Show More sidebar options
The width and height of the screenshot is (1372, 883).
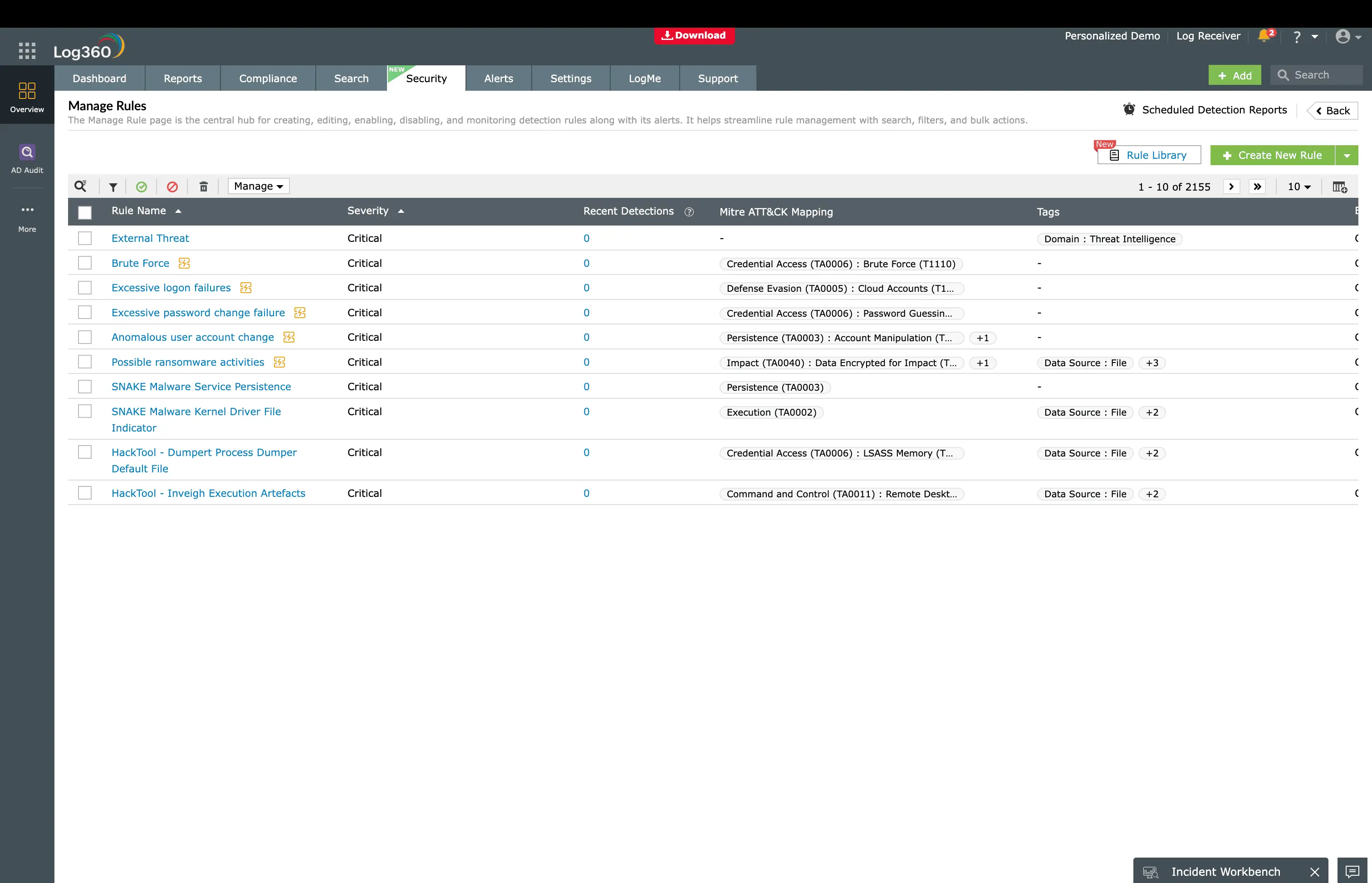click(x=27, y=218)
